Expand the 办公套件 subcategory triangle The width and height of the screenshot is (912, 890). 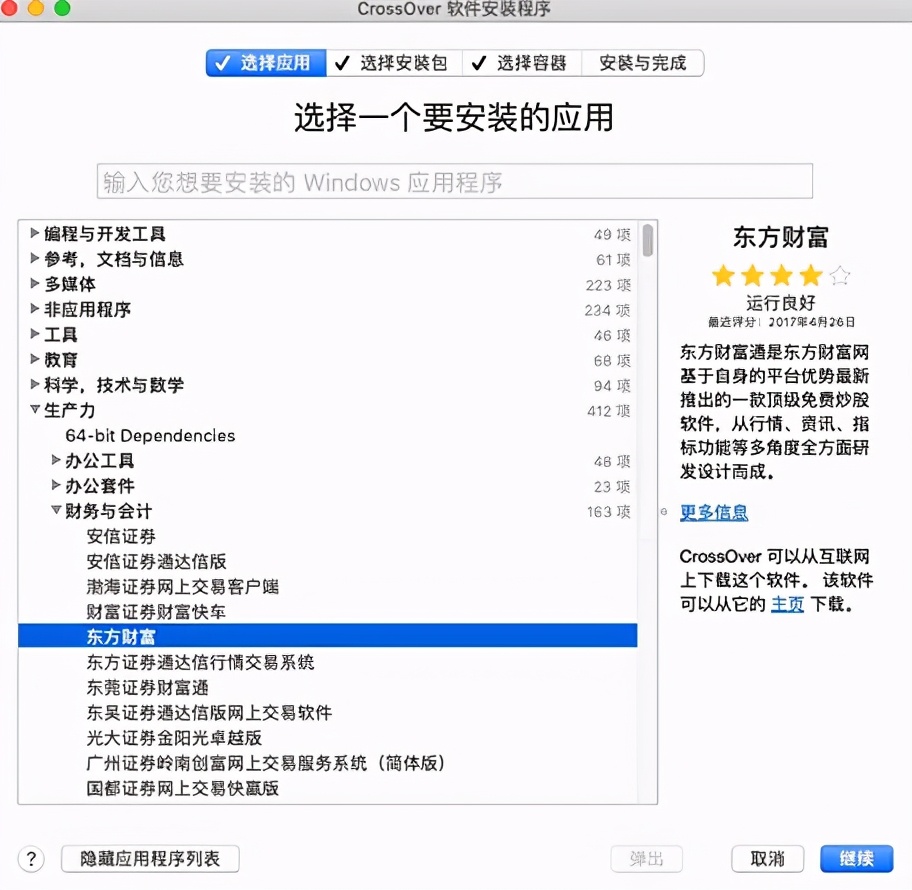coord(56,485)
